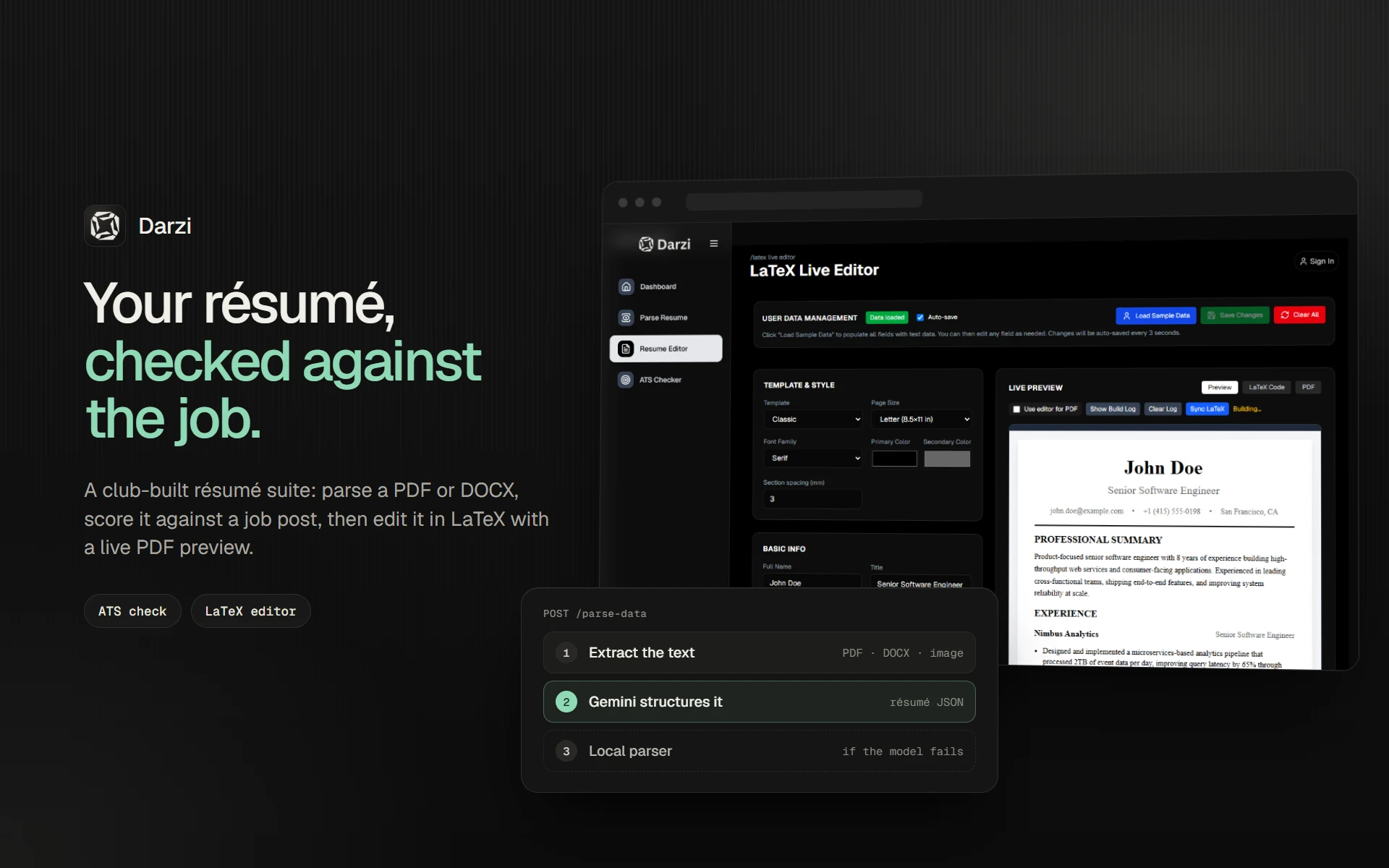Click the person icon on Load Sample Data

pos(1126,315)
